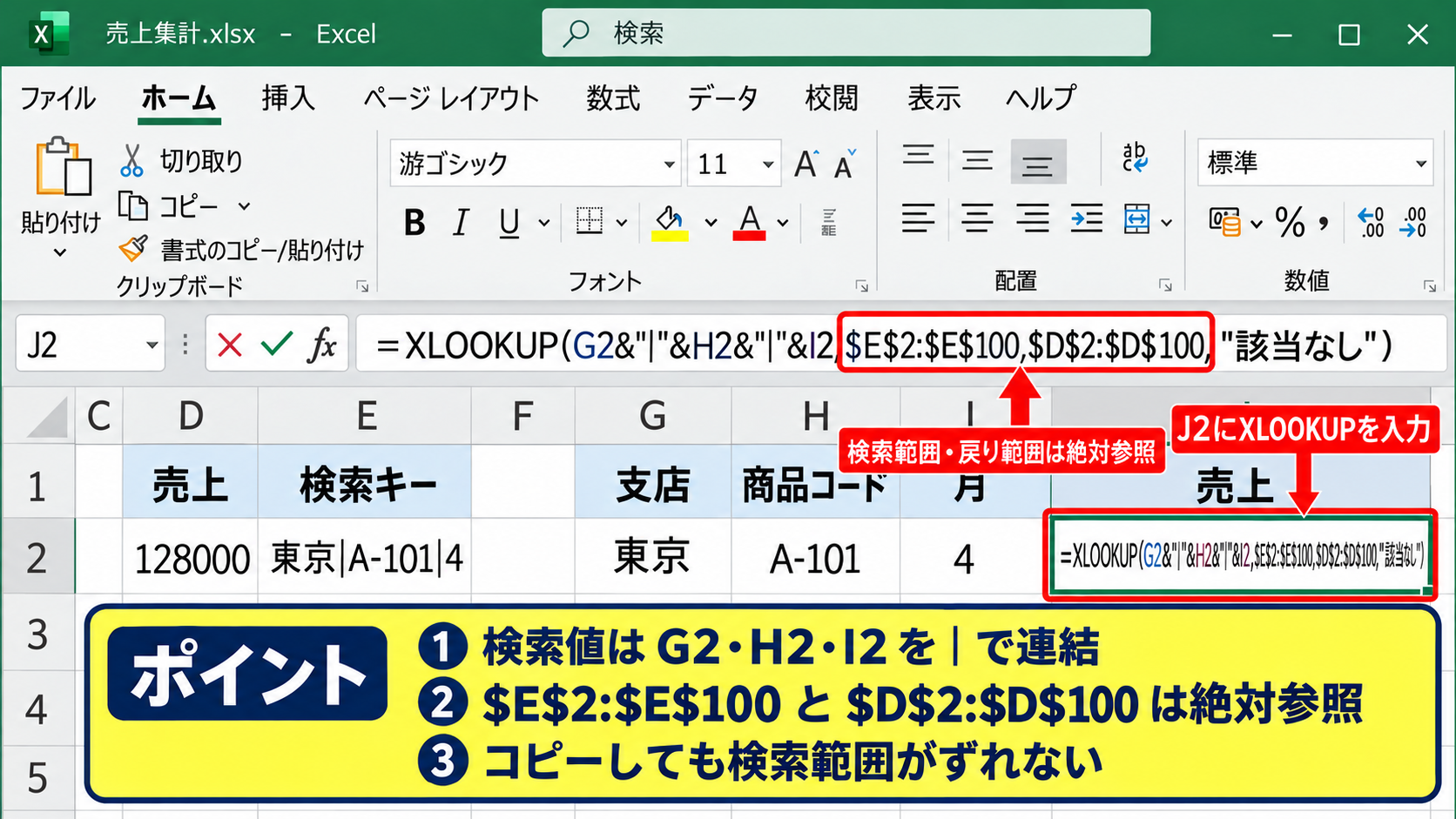Cancel formula entry with red X
Screen dimensions: 1456x819
(230, 346)
